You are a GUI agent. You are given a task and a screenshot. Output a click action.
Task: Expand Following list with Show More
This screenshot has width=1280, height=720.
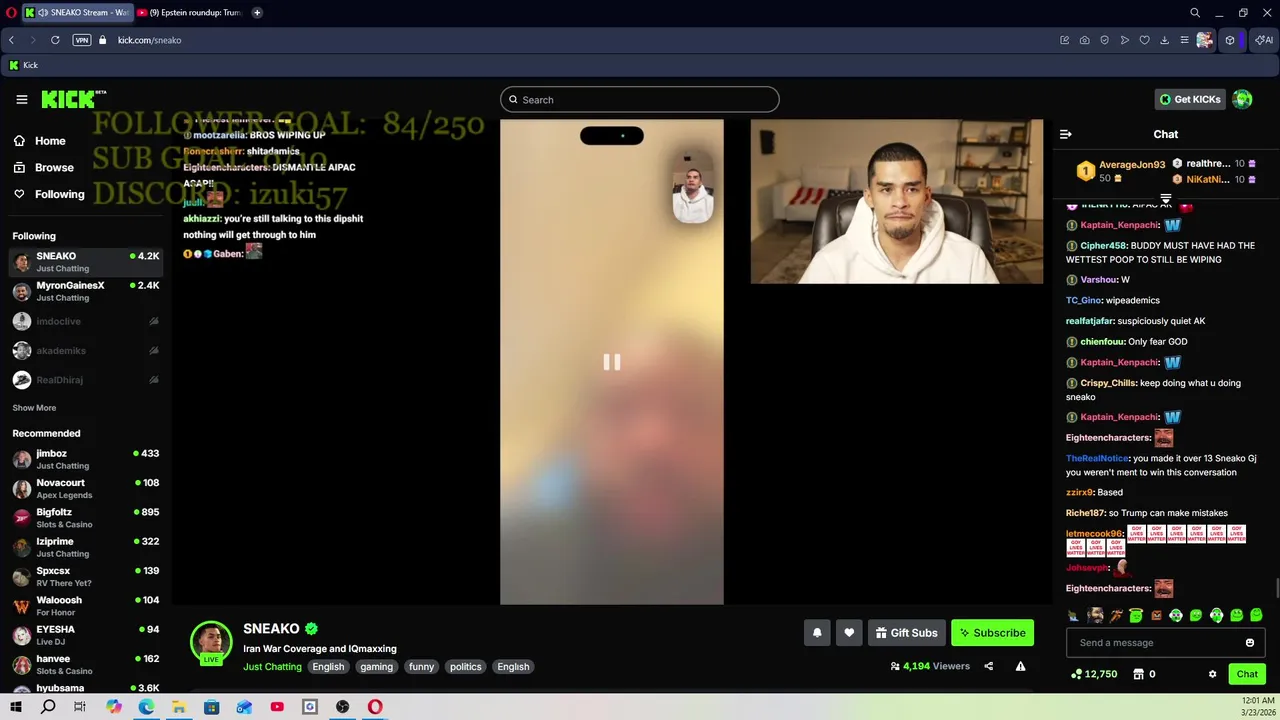tap(34, 408)
